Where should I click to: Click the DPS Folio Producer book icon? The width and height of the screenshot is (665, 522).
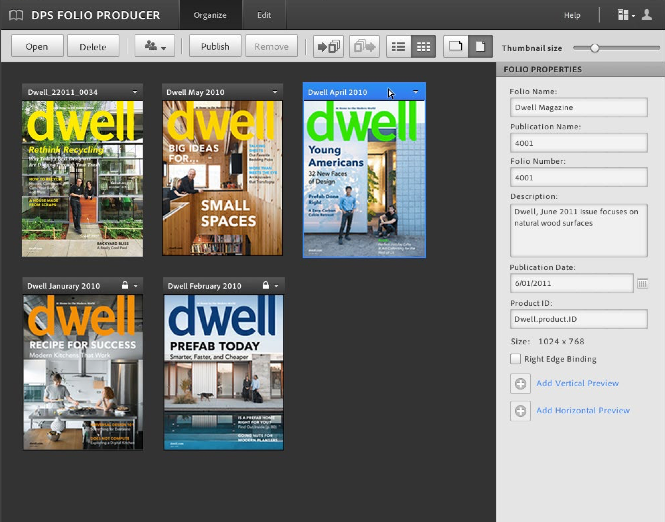16,16
